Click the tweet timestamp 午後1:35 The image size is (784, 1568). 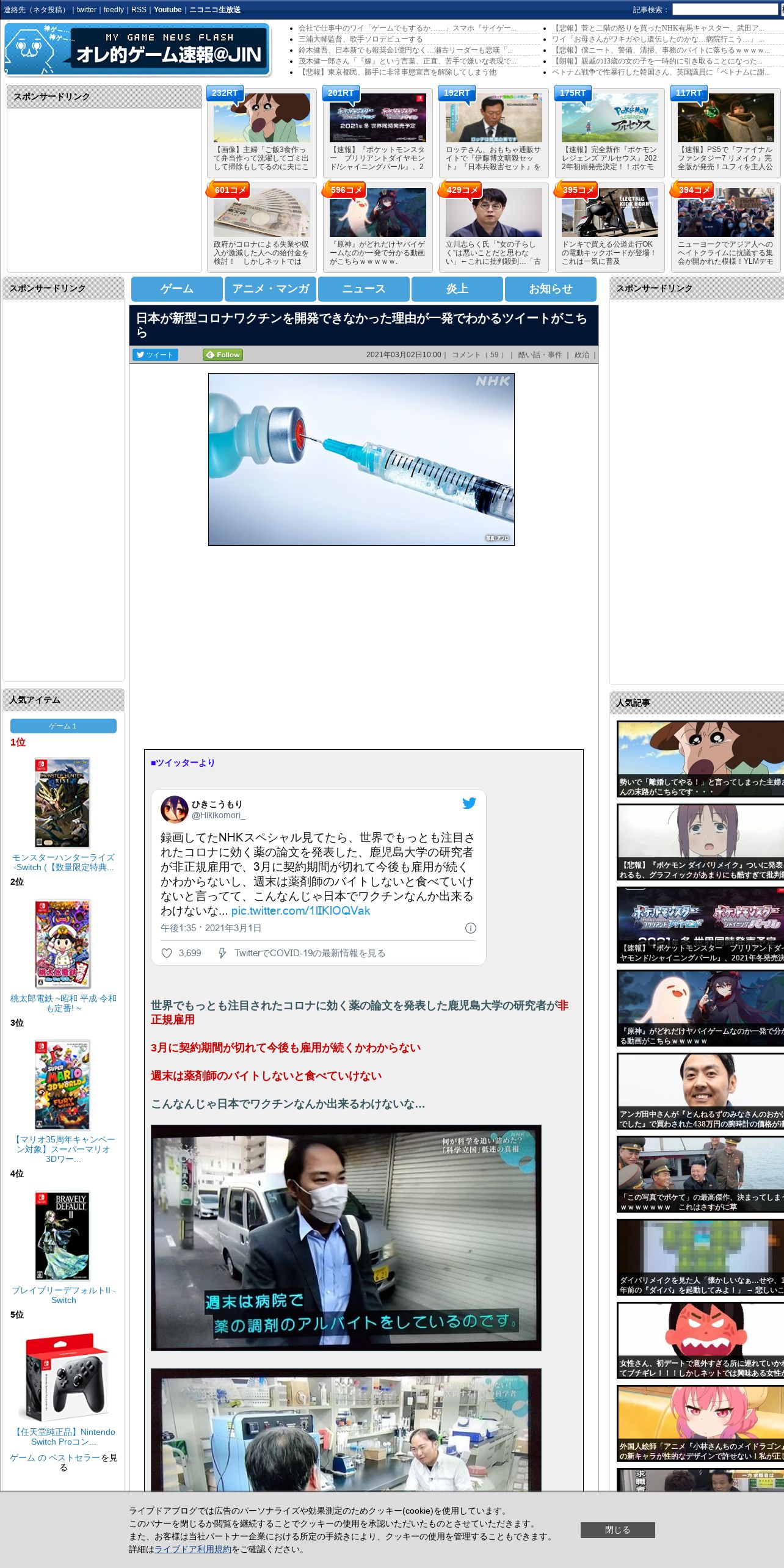[x=211, y=928]
